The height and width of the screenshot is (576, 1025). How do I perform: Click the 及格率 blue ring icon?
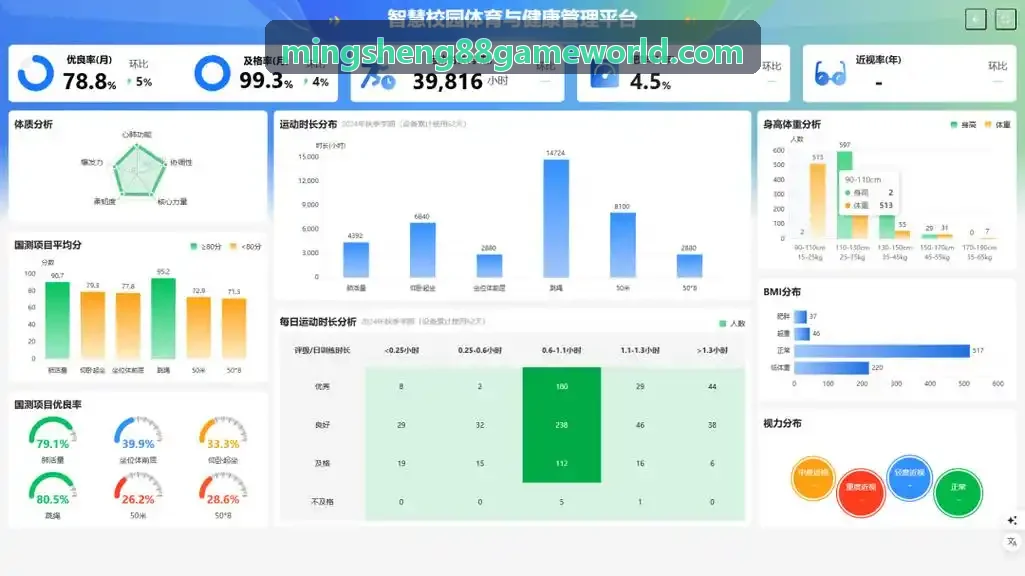click(x=212, y=73)
